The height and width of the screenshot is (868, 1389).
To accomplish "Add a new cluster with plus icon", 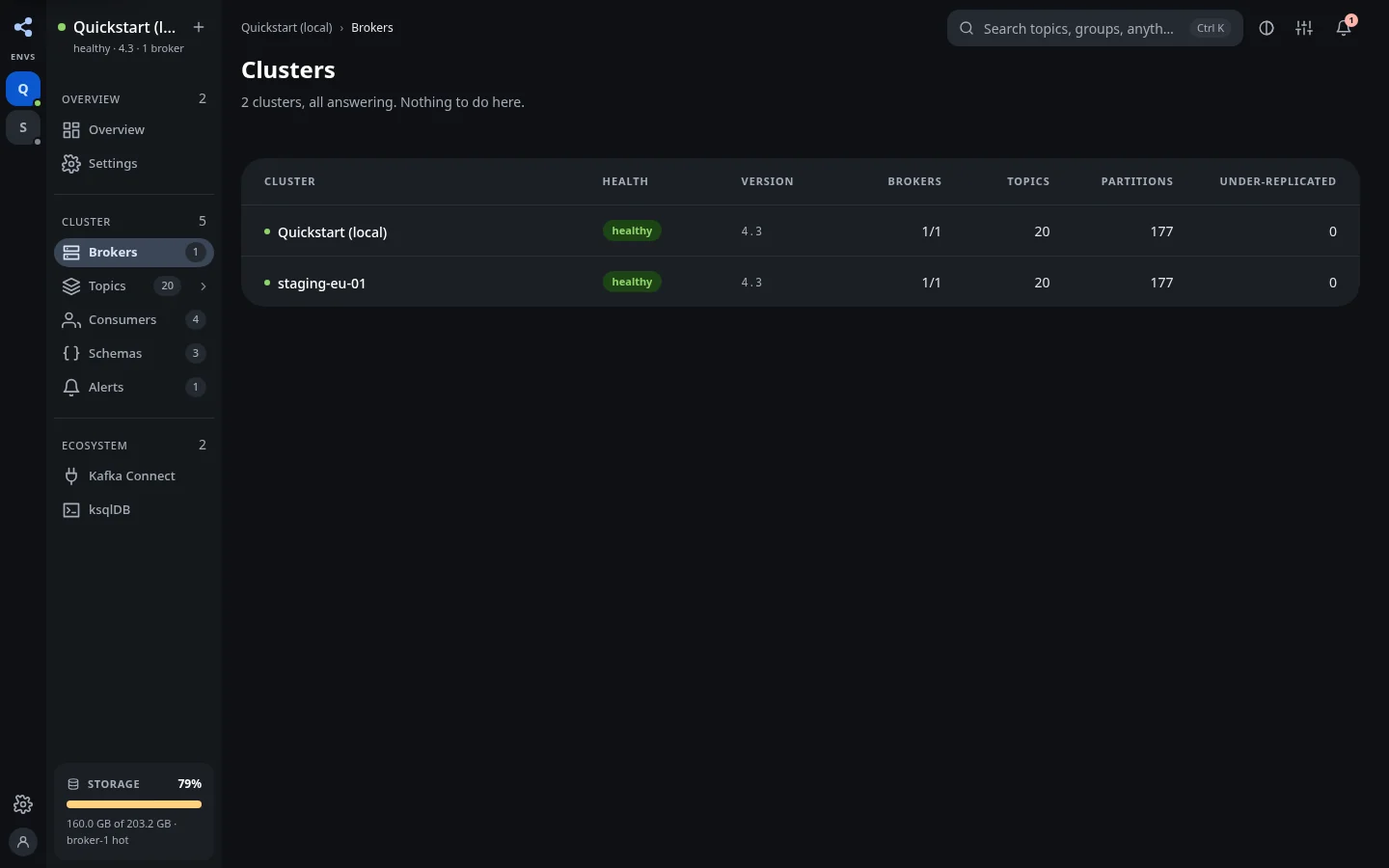I will pos(199,27).
